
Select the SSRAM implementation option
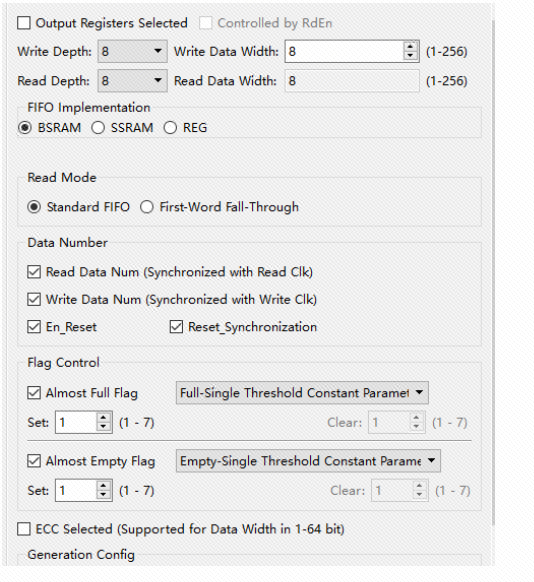pyautogui.click(x=98, y=128)
